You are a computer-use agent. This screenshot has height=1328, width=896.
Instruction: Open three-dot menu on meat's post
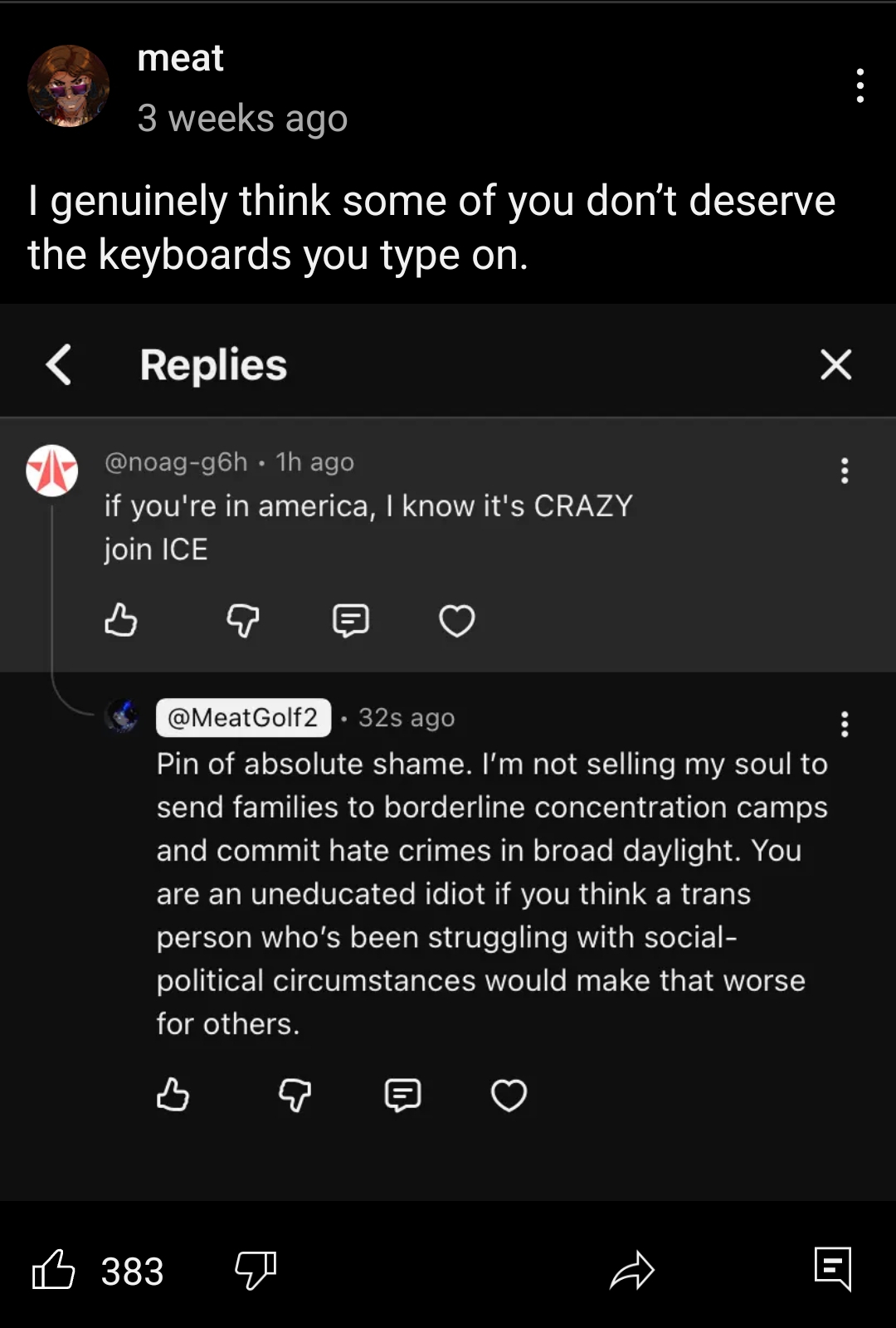(860, 85)
